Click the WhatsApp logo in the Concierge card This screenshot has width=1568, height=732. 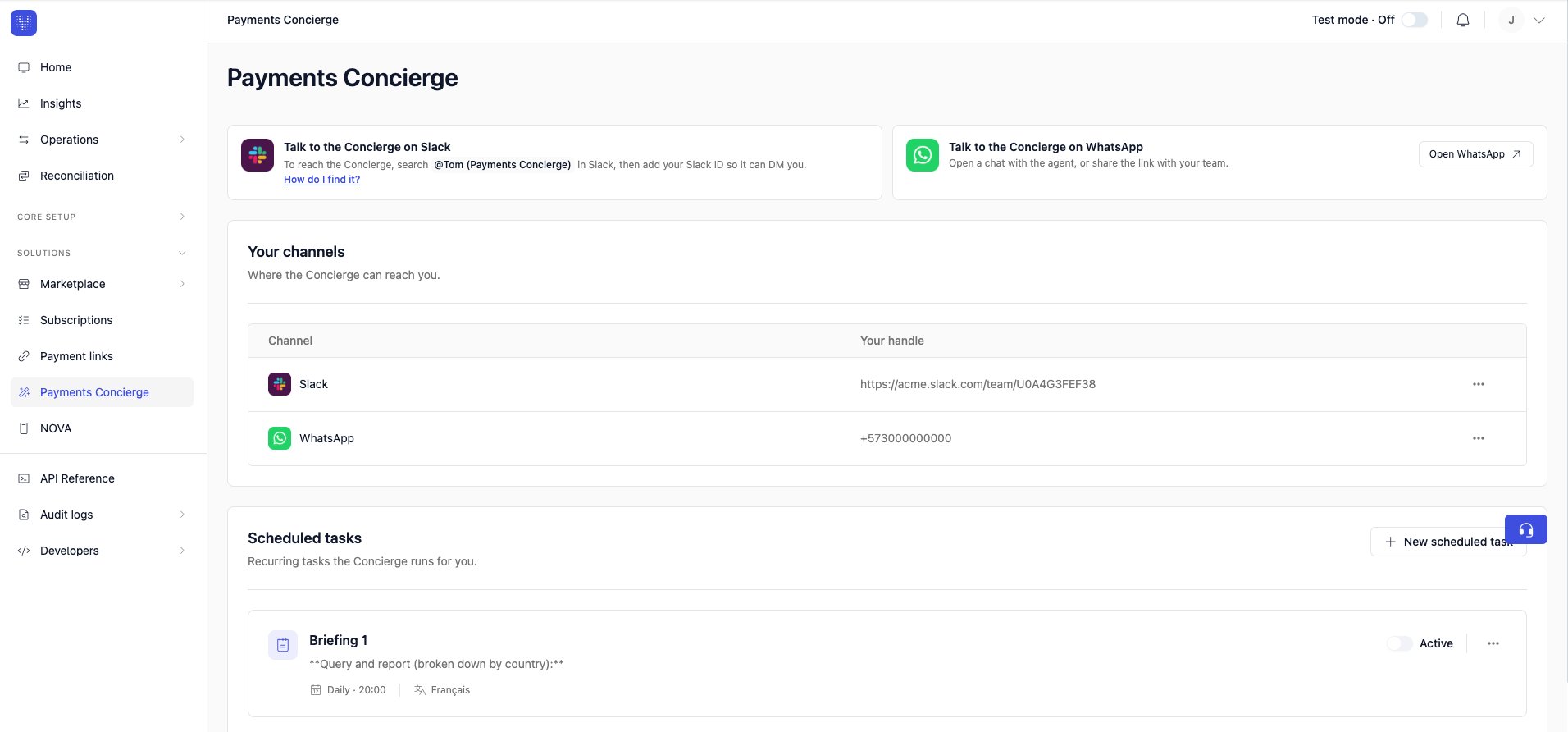pyautogui.click(x=923, y=155)
